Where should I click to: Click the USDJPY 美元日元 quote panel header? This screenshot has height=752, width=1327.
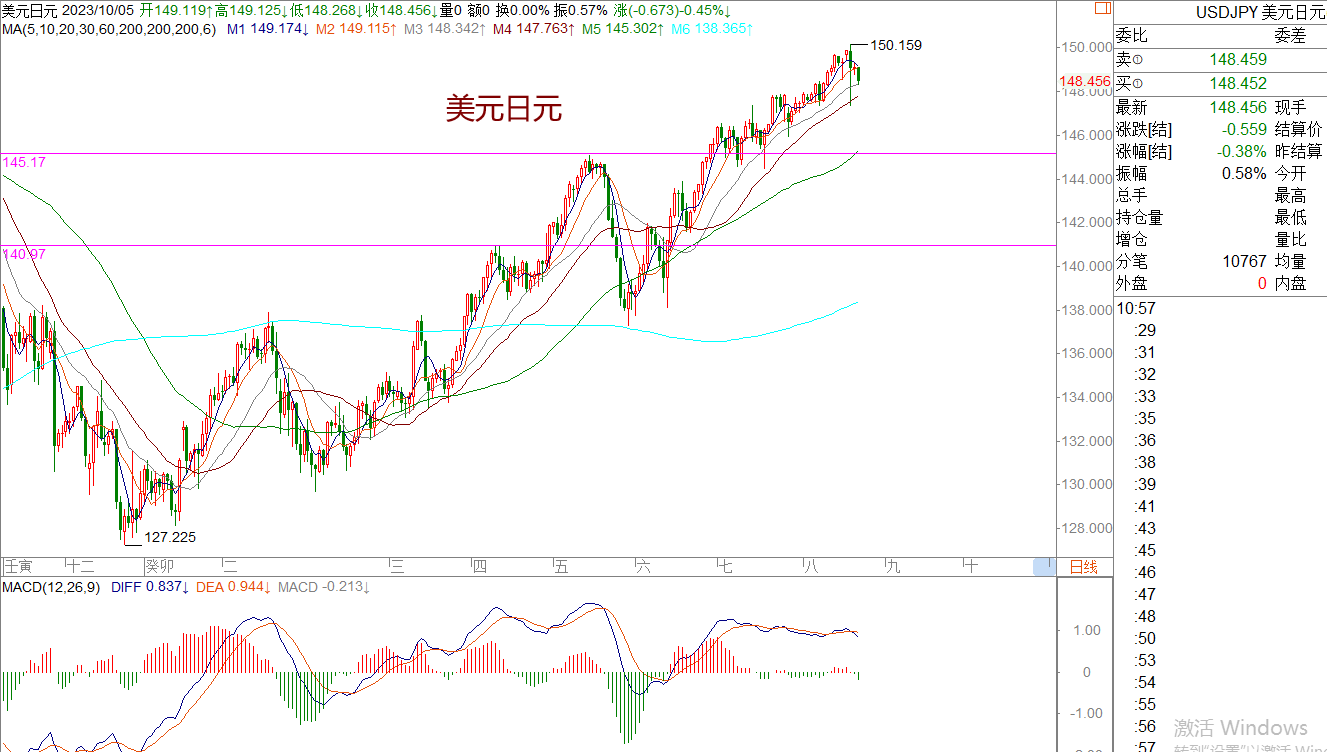pos(1260,13)
